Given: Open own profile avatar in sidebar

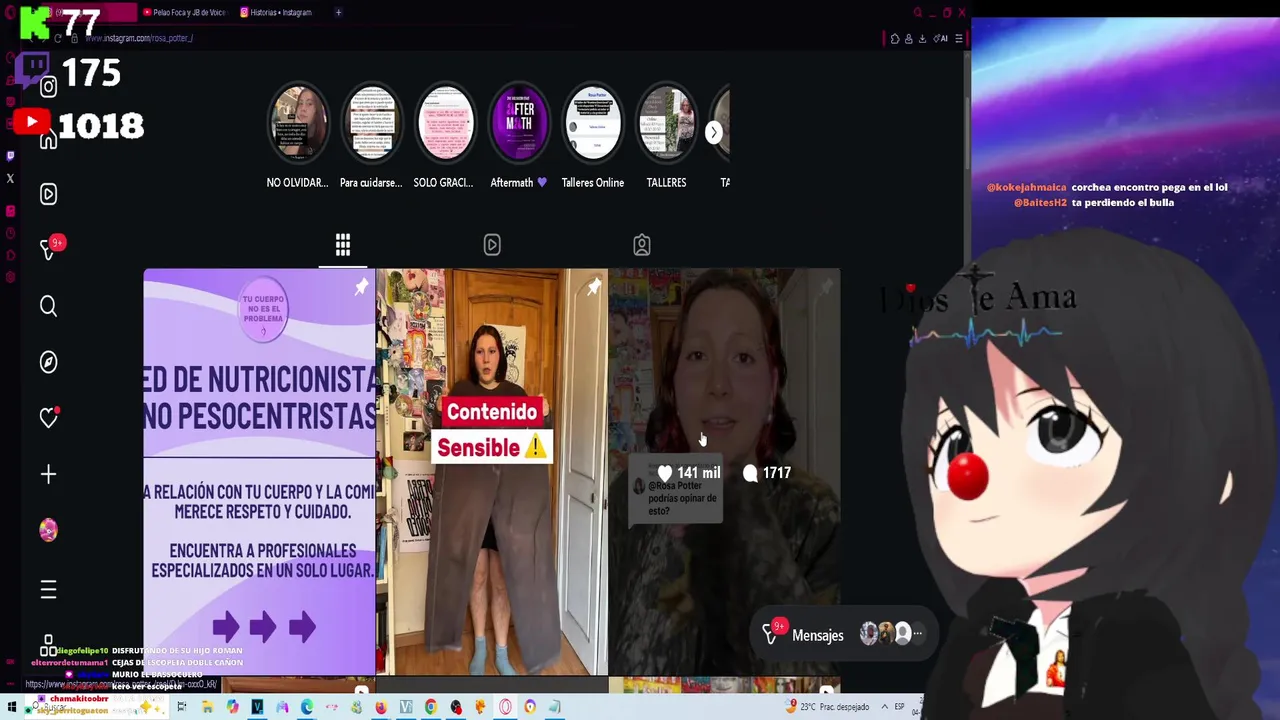Looking at the screenshot, I should pyautogui.click(x=48, y=530).
